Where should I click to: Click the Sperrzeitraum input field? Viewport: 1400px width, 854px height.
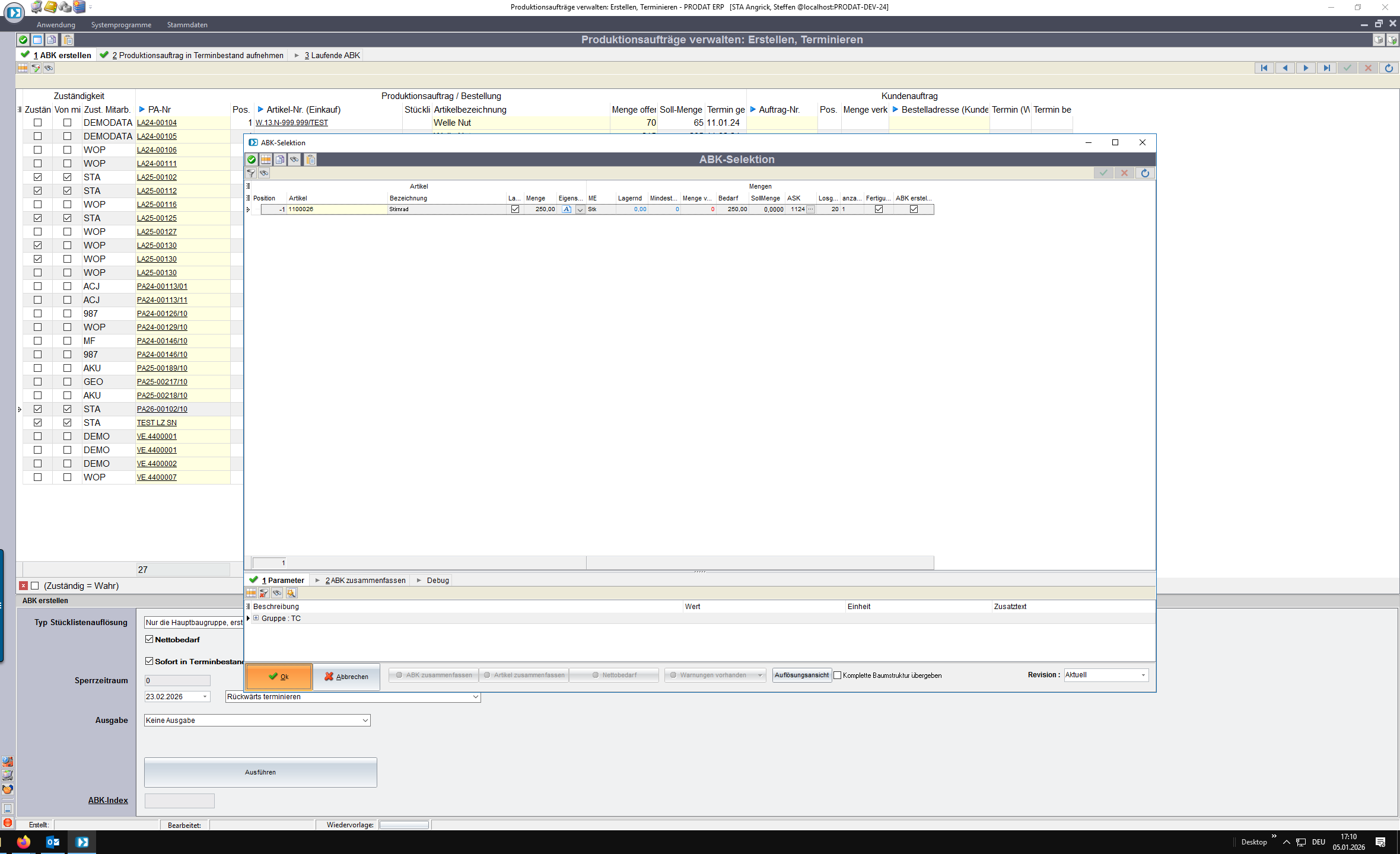pyautogui.click(x=177, y=681)
